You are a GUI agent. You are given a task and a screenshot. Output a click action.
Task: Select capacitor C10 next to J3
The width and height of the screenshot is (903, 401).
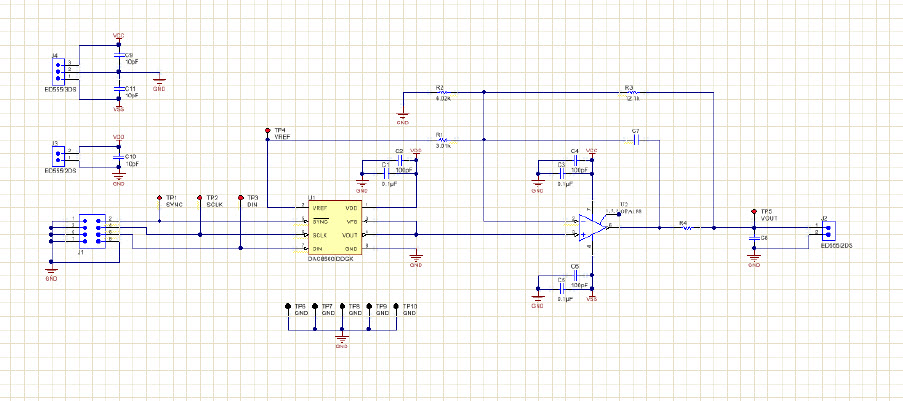[x=118, y=160]
